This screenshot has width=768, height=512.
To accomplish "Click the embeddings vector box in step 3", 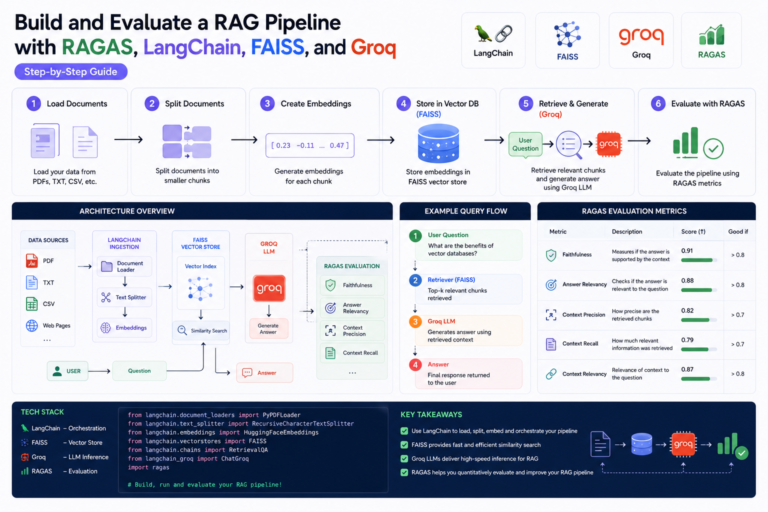I will click(310, 146).
